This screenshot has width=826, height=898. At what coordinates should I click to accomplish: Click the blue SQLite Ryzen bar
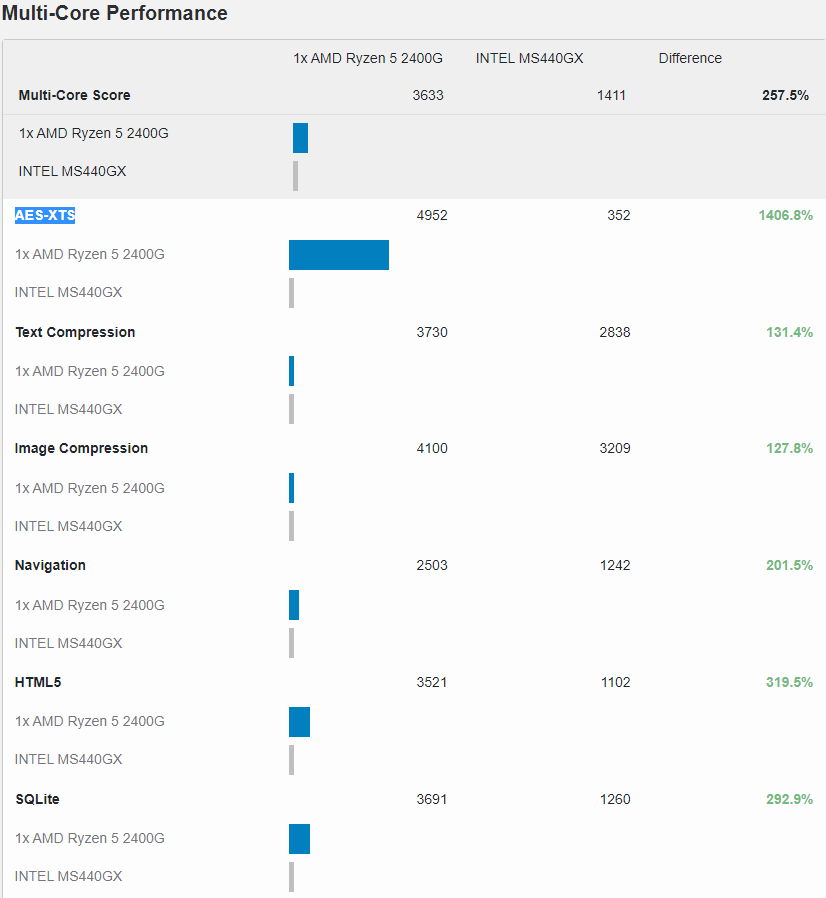[299, 838]
